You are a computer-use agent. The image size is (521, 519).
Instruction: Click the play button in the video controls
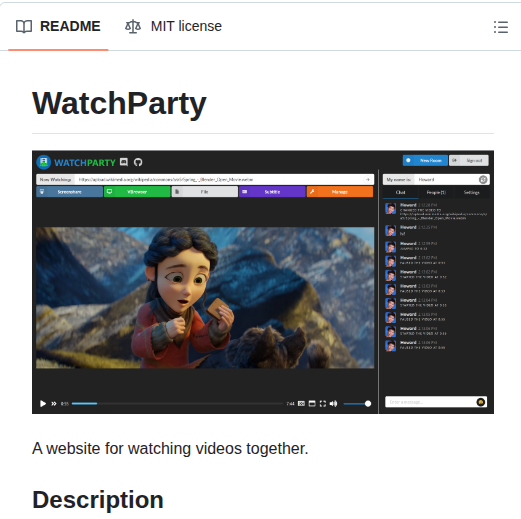[43, 404]
